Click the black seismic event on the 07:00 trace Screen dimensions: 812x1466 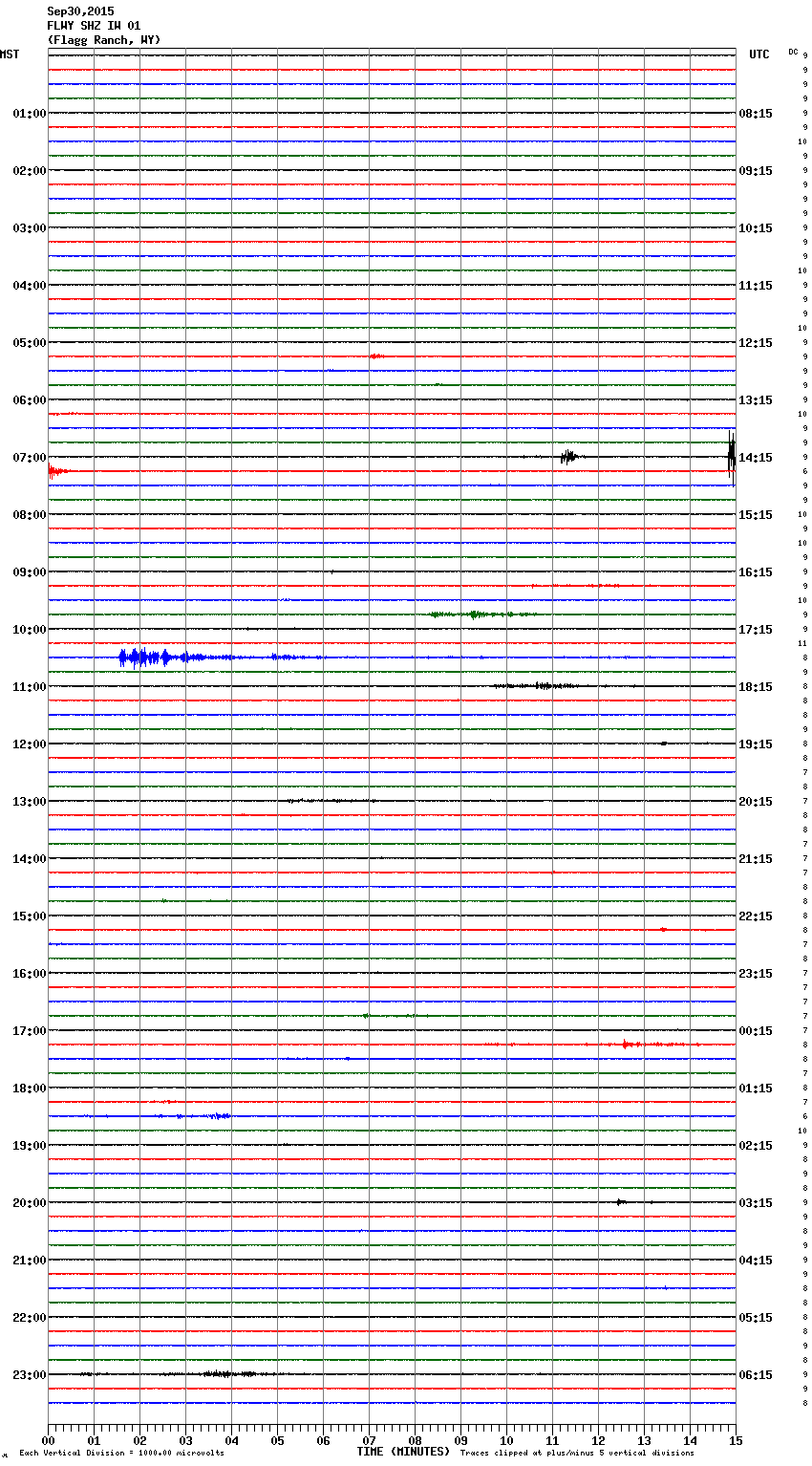[568, 457]
